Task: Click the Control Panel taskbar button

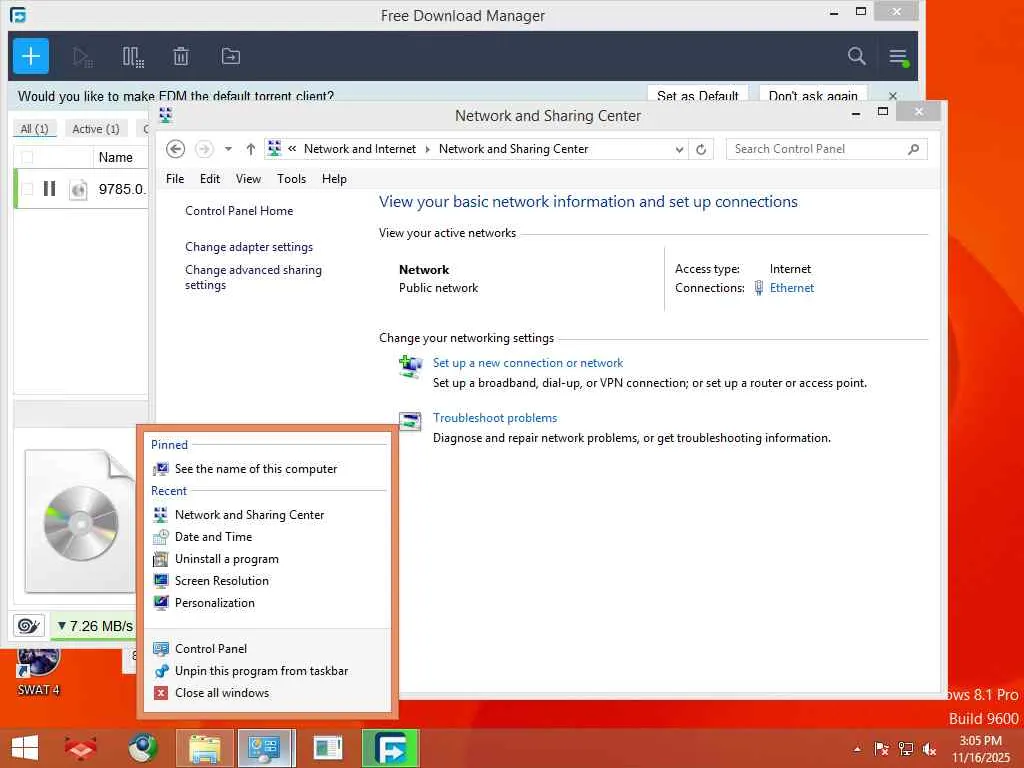Action: [x=265, y=748]
